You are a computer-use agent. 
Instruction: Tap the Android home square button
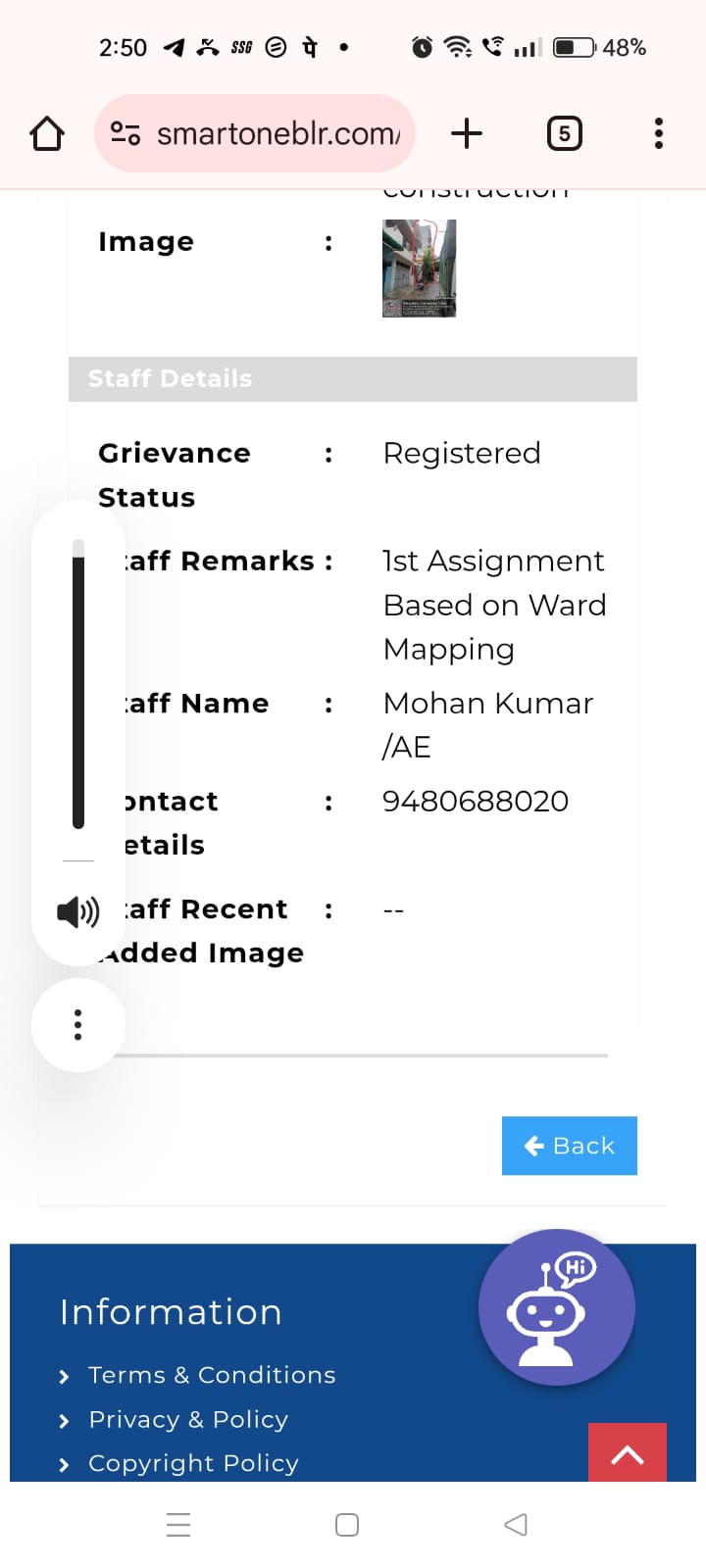347,1525
